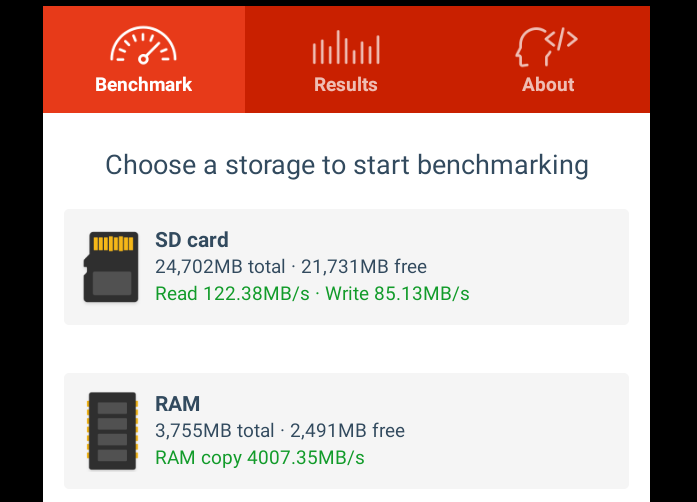Open the About tab
Image resolution: width=697 pixels, height=502 pixels.
click(x=548, y=59)
